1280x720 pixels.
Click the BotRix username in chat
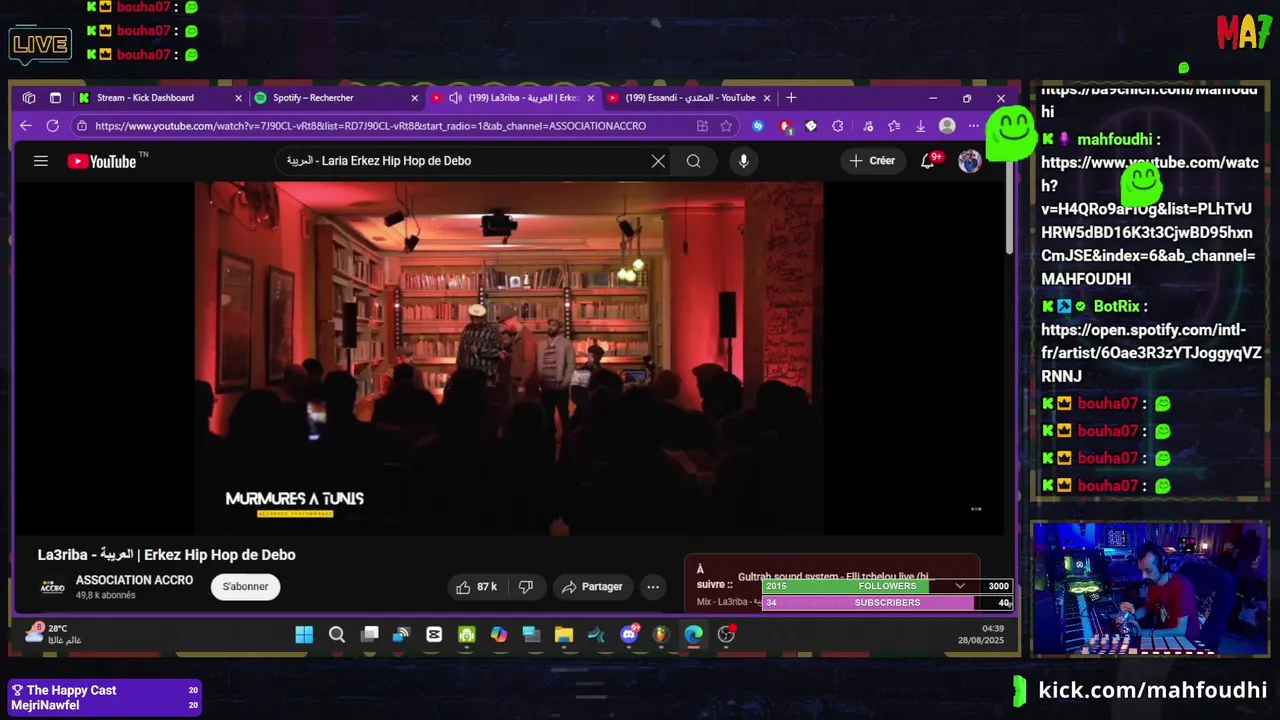coord(1116,307)
